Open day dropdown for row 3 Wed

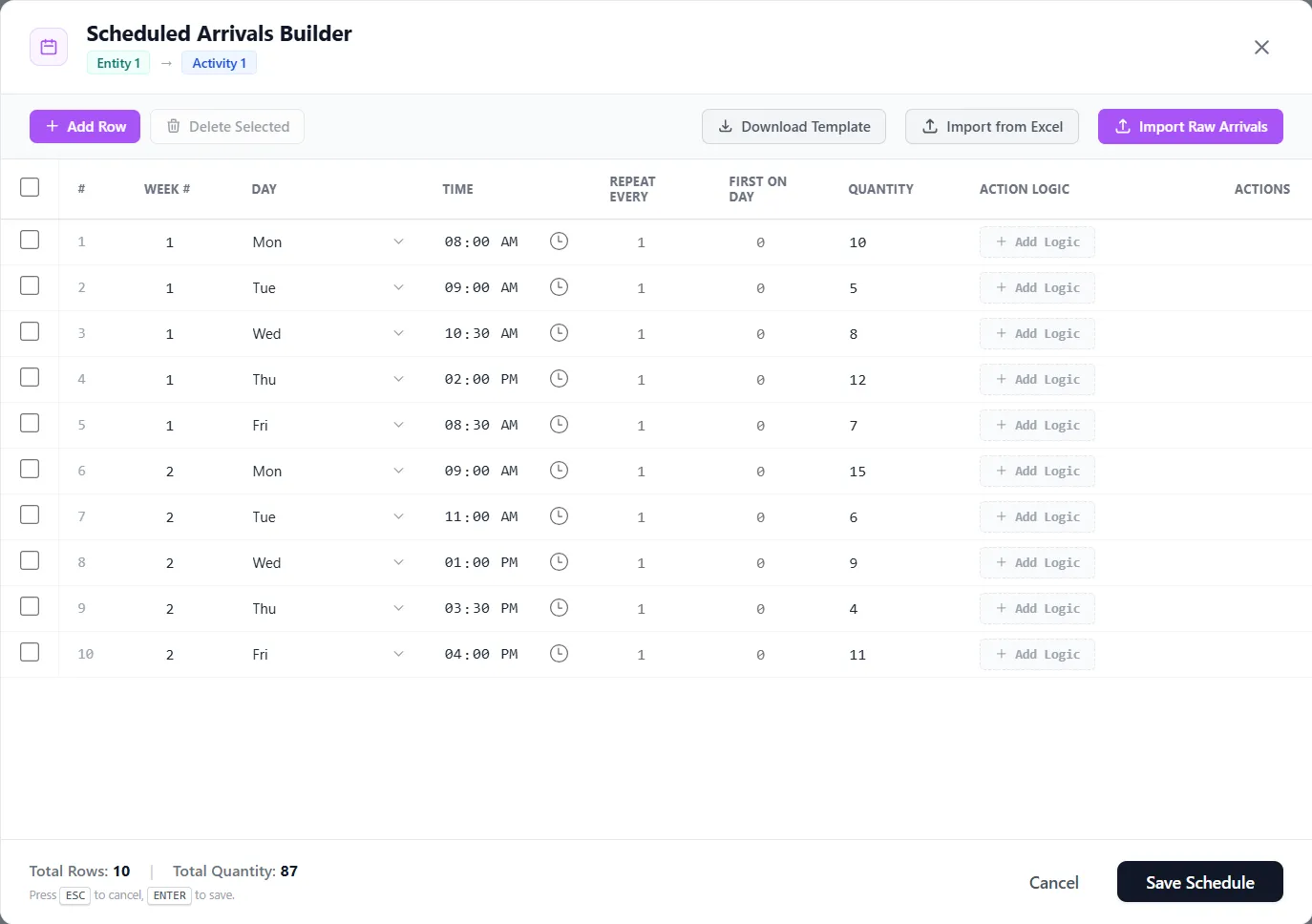(328, 334)
